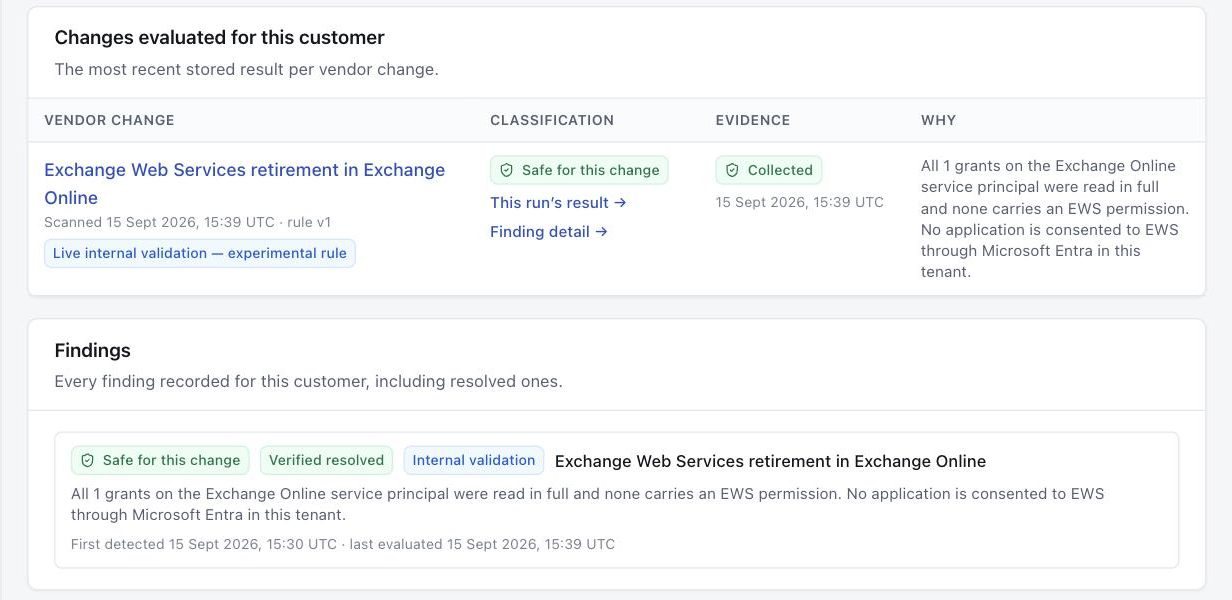Click the First detected 15 Sept 2026 line
This screenshot has width=1232, height=600.
point(343,544)
